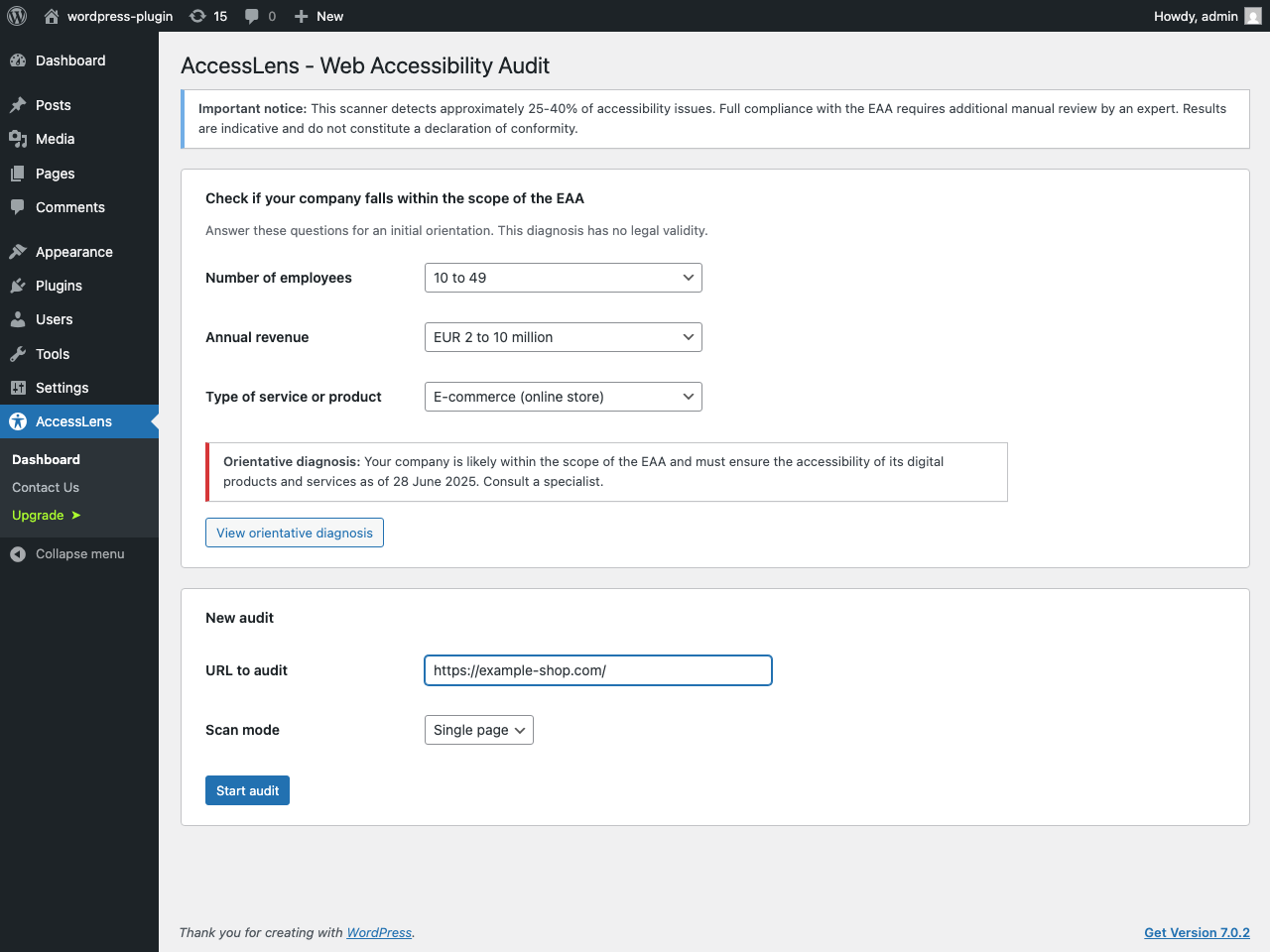Open the Annual revenue dropdown

[563, 337]
